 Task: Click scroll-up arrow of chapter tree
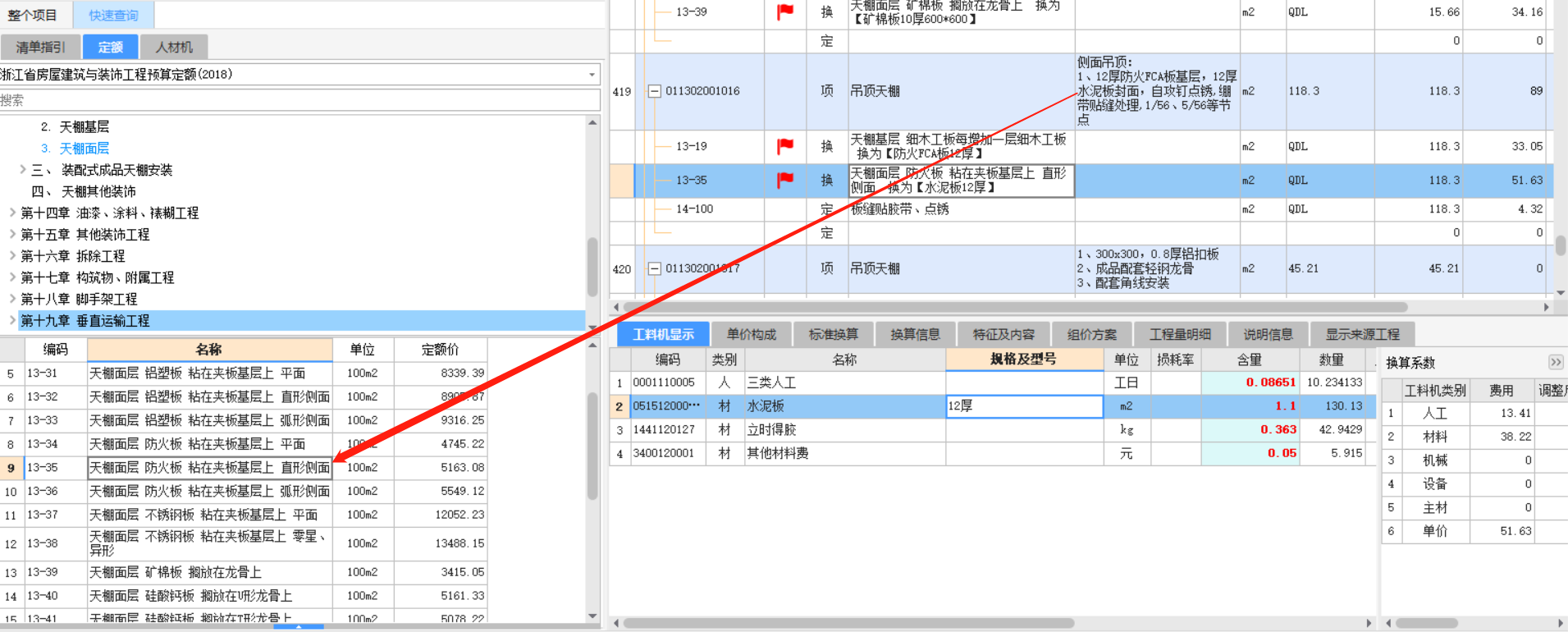[x=592, y=122]
